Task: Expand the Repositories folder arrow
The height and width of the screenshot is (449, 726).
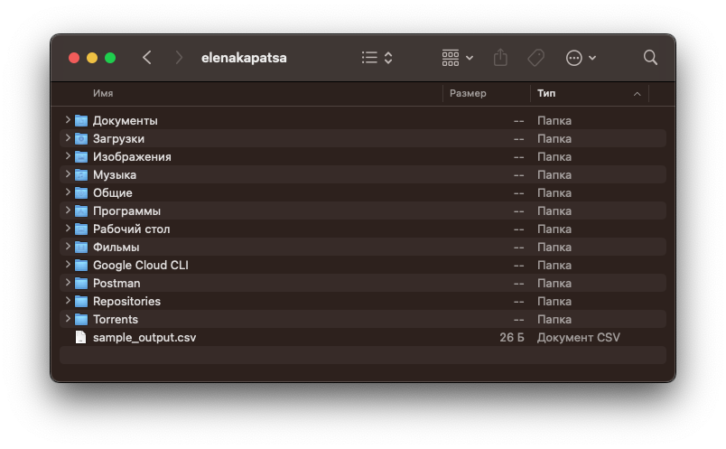Action: point(68,300)
